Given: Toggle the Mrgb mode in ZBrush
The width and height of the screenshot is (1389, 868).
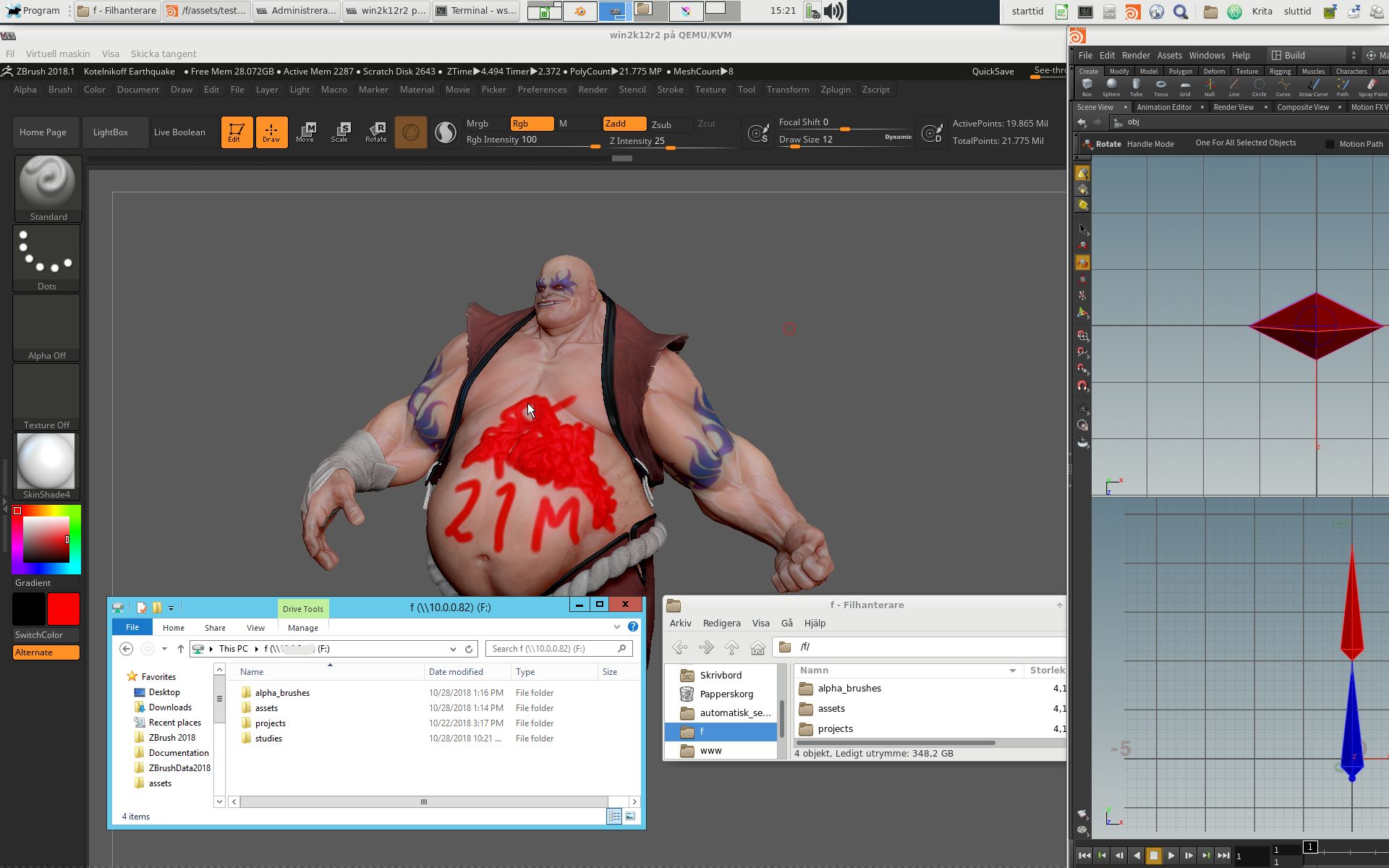Looking at the screenshot, I should (486, 124).
